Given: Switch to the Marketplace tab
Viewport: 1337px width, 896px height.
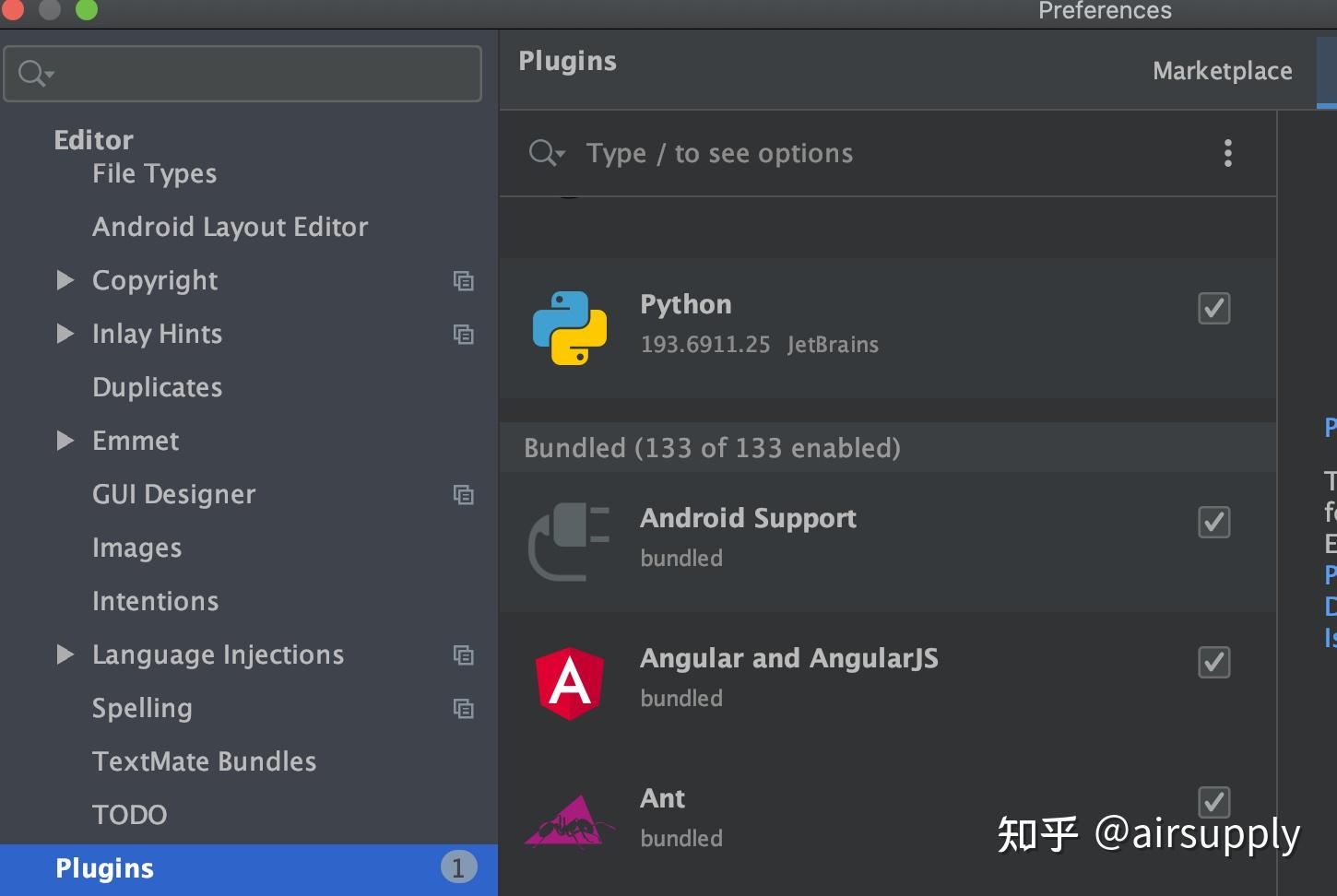Looking at the screenshot, I should click(x=1222, y=71).
